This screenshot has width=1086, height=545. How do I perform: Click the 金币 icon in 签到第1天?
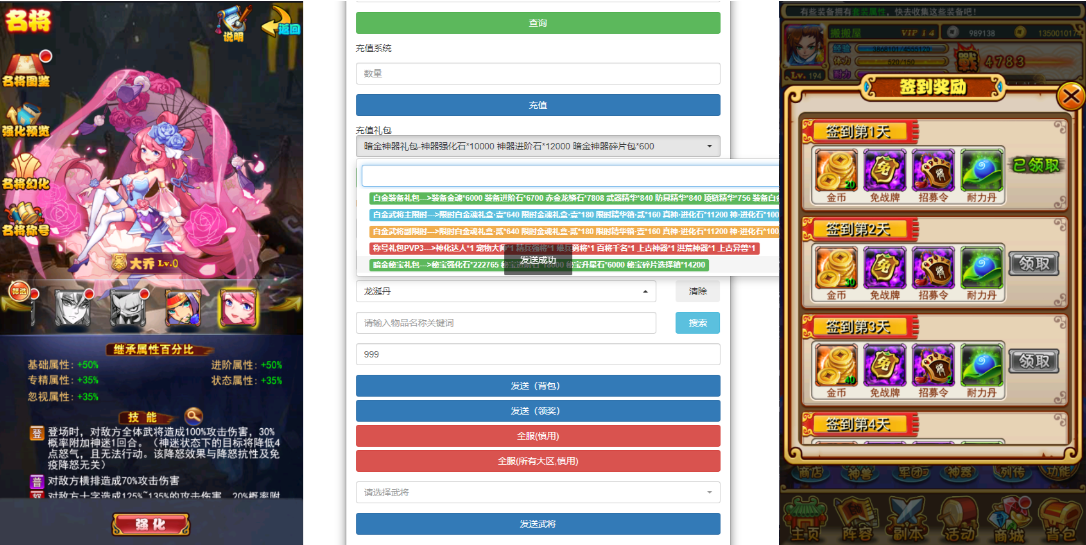tap(835, 168)
